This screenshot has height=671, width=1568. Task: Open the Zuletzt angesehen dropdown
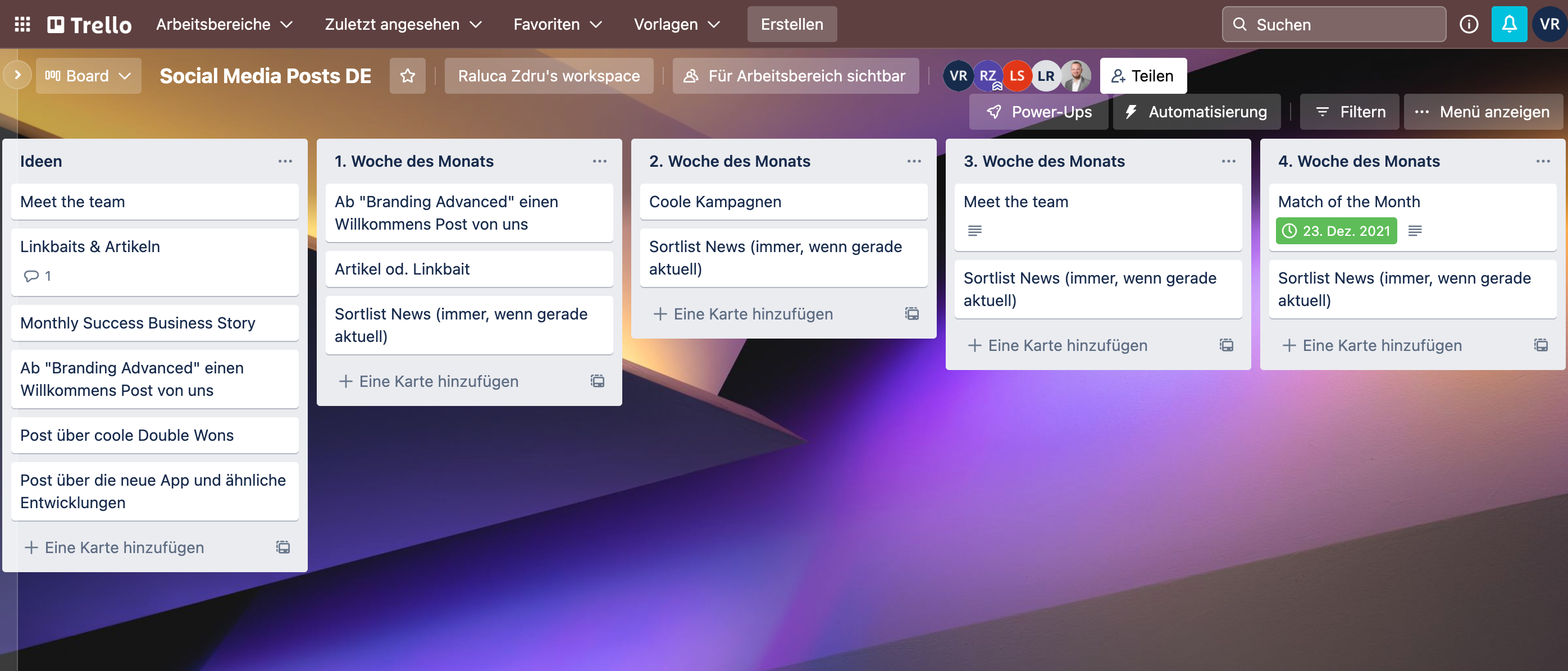point(403,24)
